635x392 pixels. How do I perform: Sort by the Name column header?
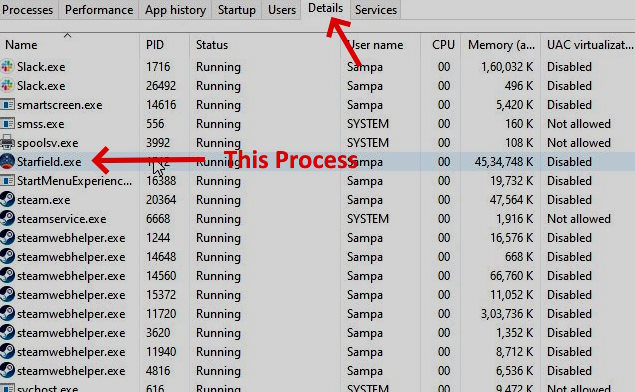(x=69, y=45)
